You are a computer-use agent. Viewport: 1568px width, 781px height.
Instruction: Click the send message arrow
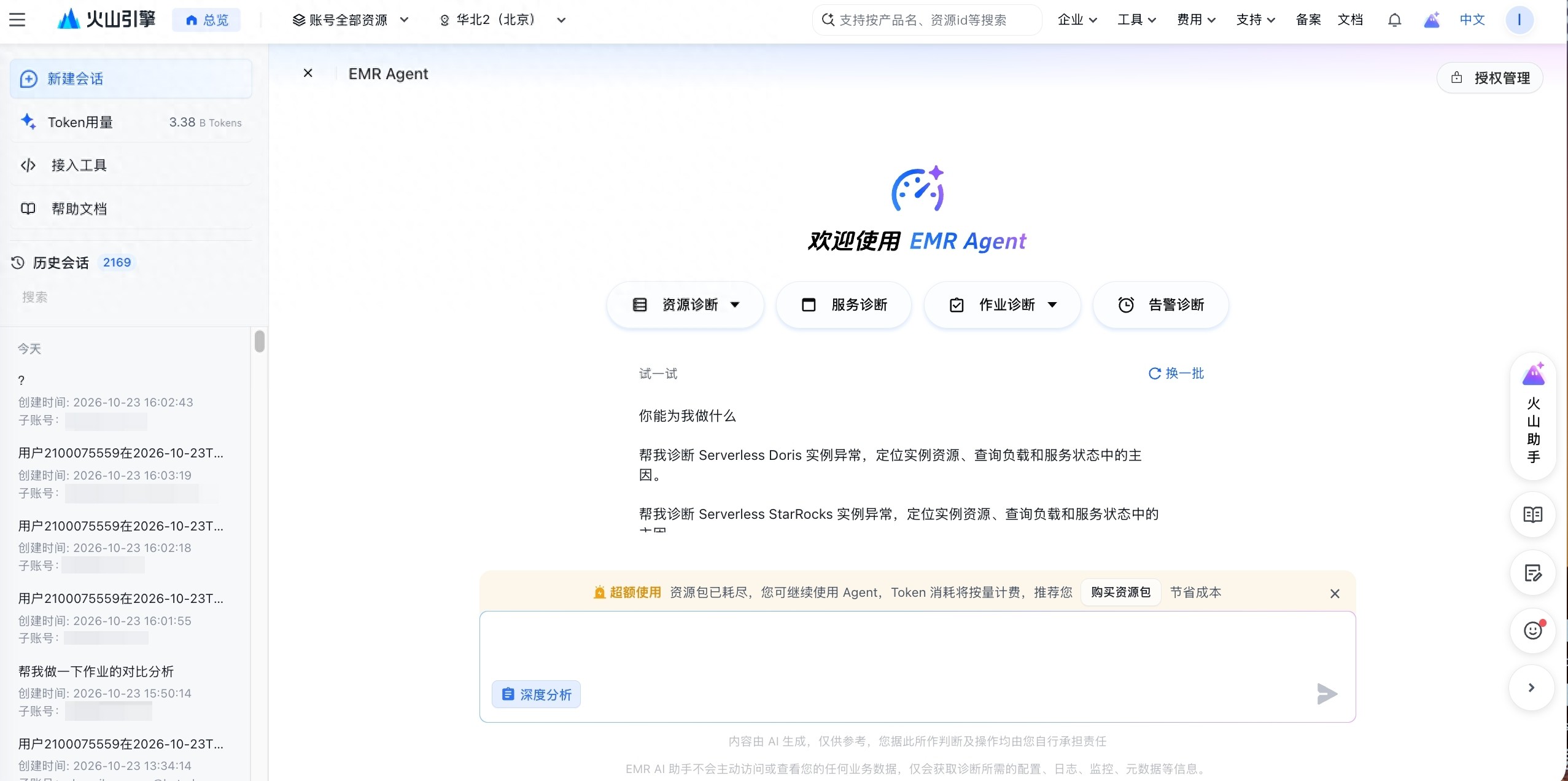pyautogui.click(x=1327, y=694)
